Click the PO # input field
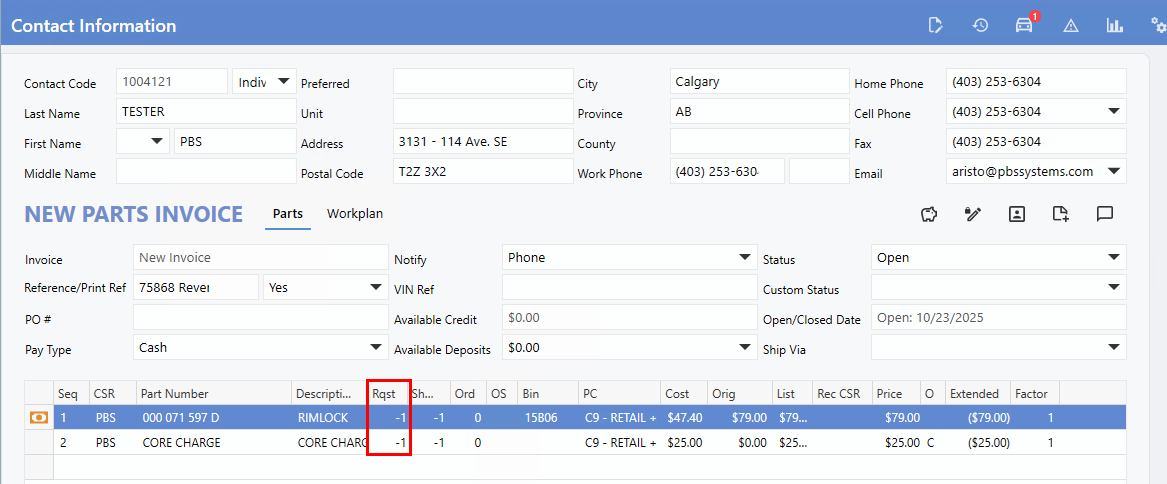The width and height of the screenshot is (1167, 484). pyautogui.click(x=260, y=318)
